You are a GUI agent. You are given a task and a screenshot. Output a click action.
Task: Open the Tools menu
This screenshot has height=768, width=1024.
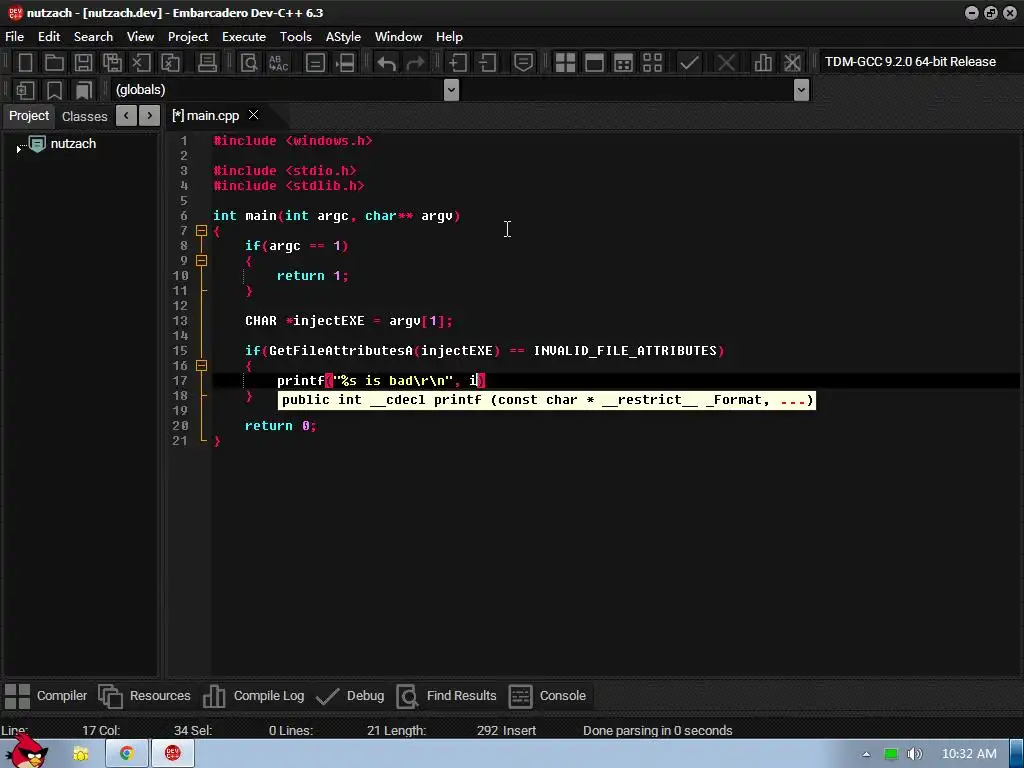point(296,37)
